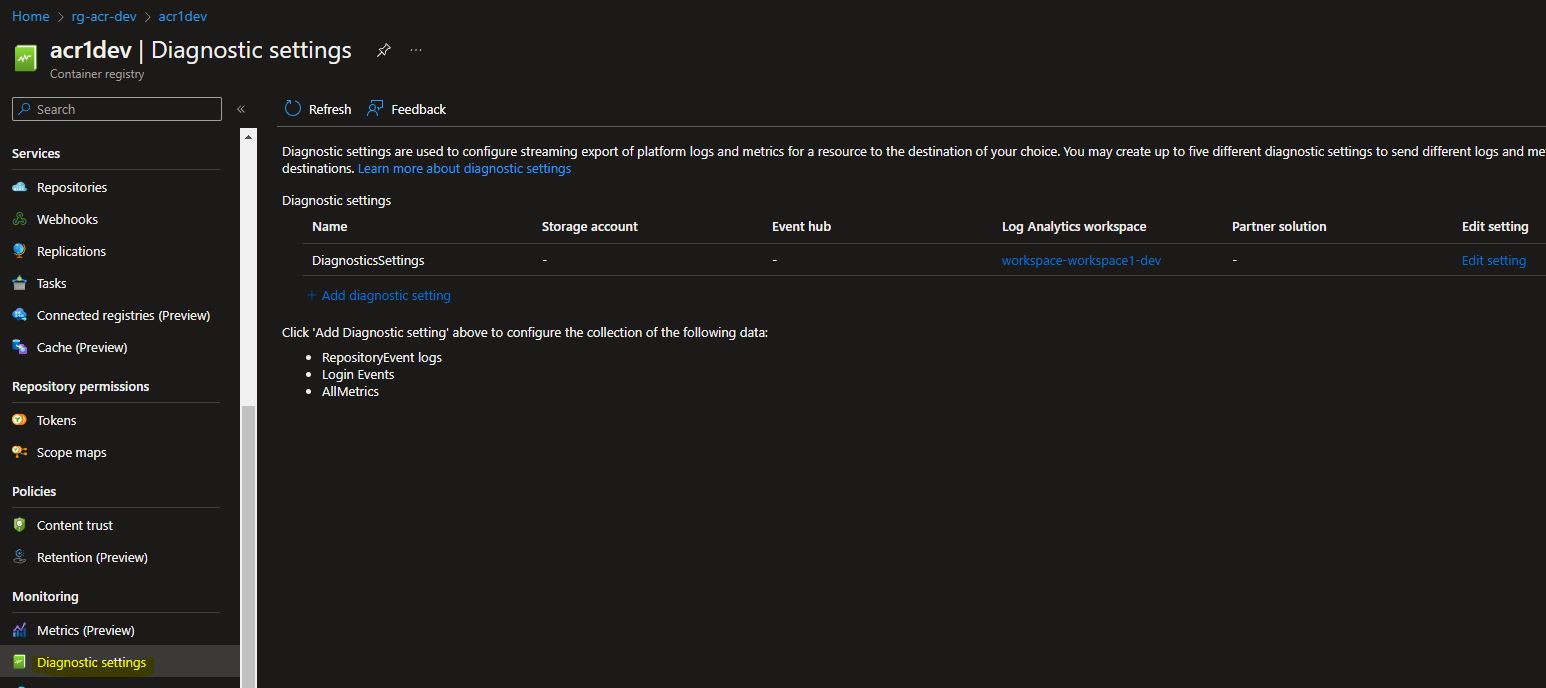Click the Event hub column header
Screen dimensions: 1546x688
click(801, 226)
